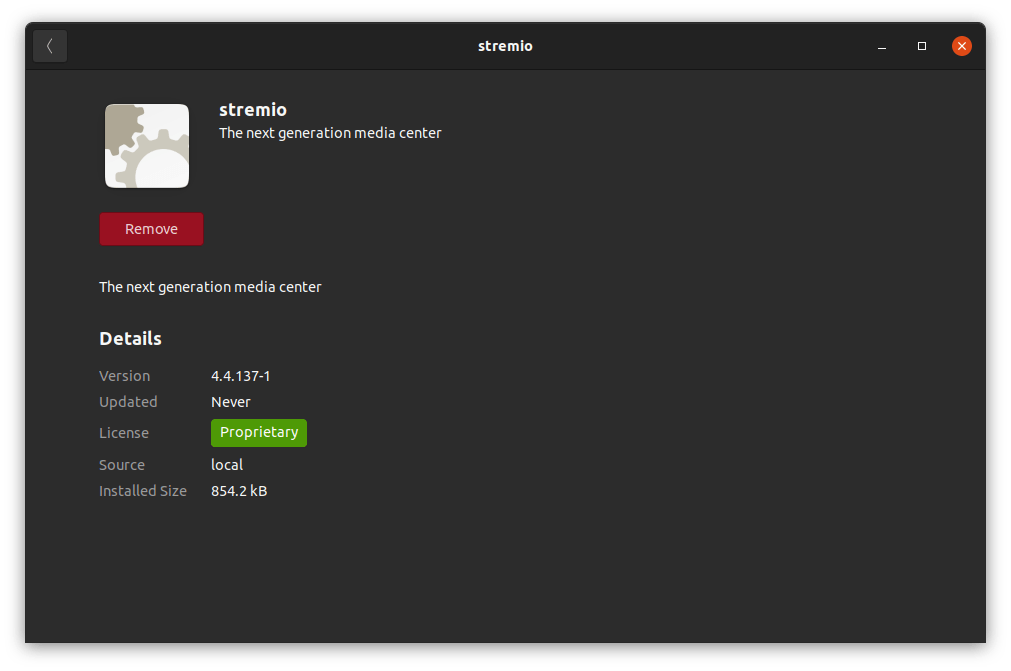The width and height of the screenshot is (1011, 671).
Task: Click the stremio gear app icon
Action: (147, 146)
